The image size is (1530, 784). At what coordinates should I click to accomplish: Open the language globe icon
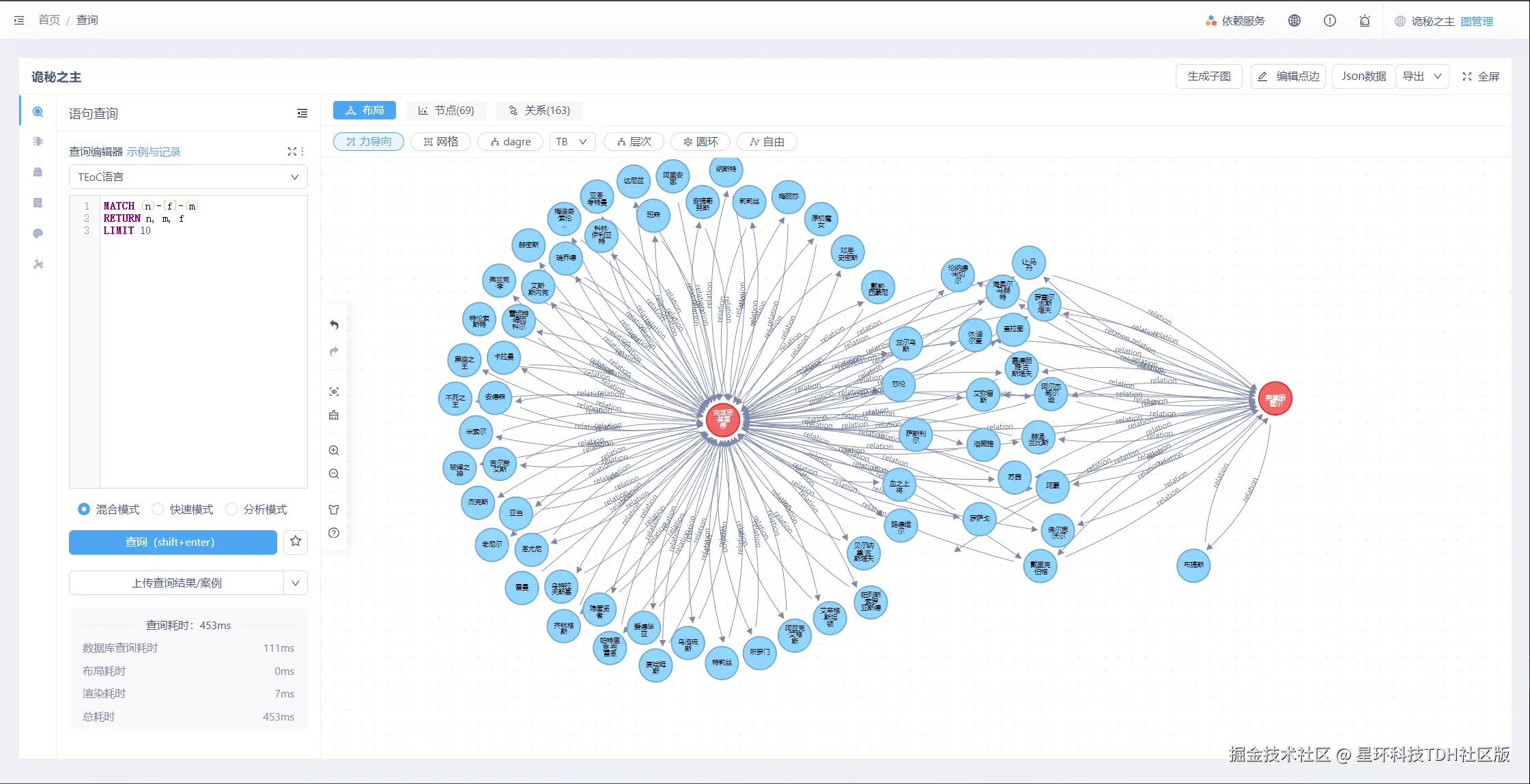[x=1294, y=20]
